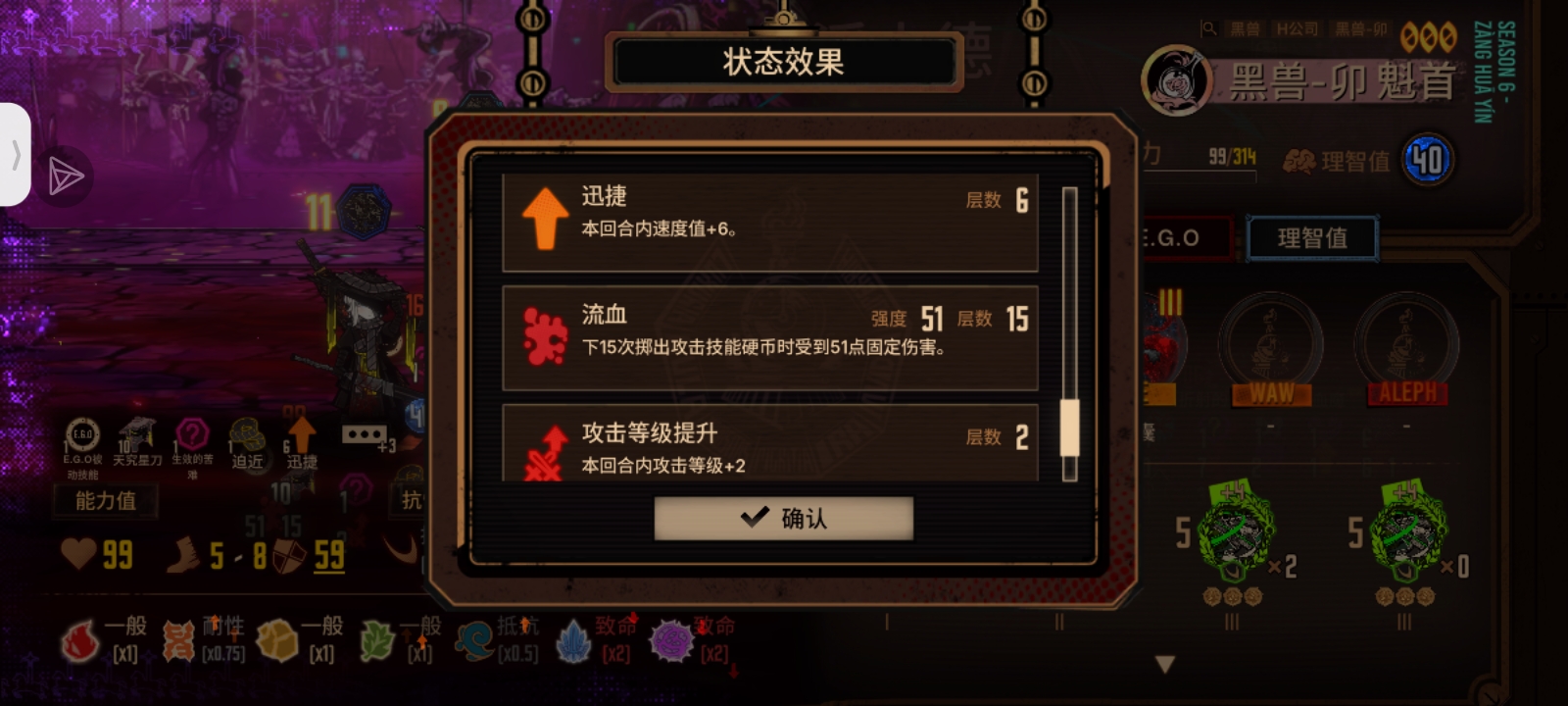Screen dimensions: 1568x706
Task: Click the blue 40 sanity value badge
Action: (x=1428, y=160)
